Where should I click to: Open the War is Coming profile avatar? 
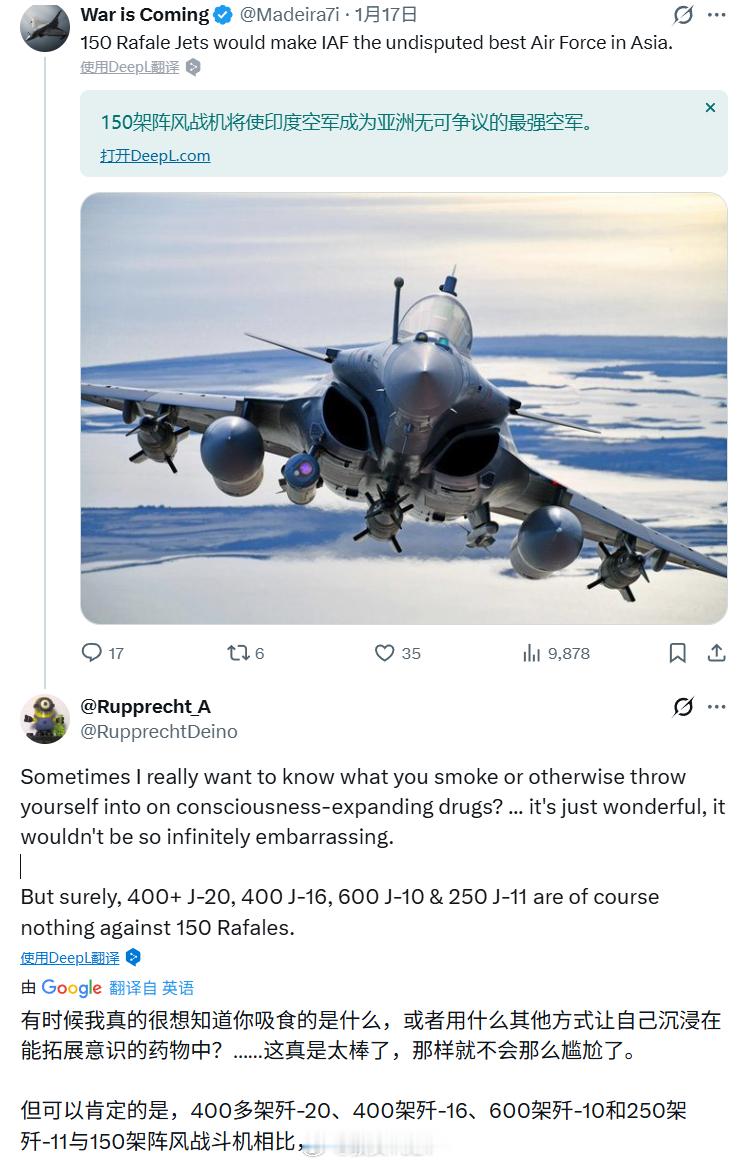(x=45, y=27)
